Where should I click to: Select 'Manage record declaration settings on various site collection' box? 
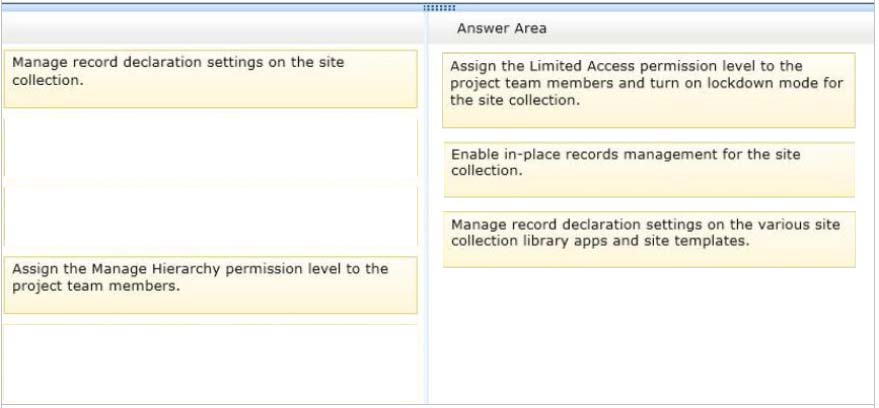(x=649, y=239)
